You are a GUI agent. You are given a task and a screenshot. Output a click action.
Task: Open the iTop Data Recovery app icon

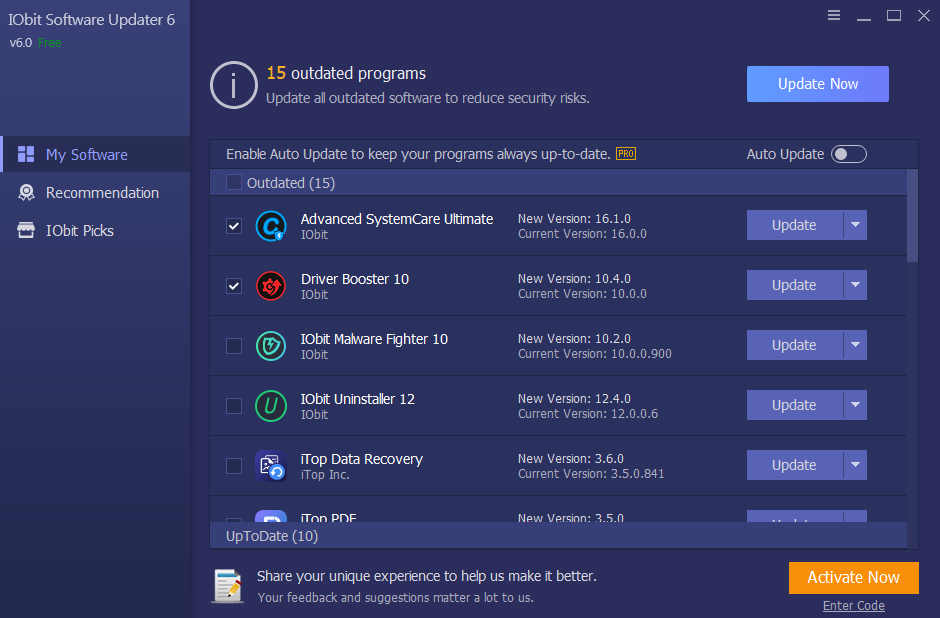point(271,465)
